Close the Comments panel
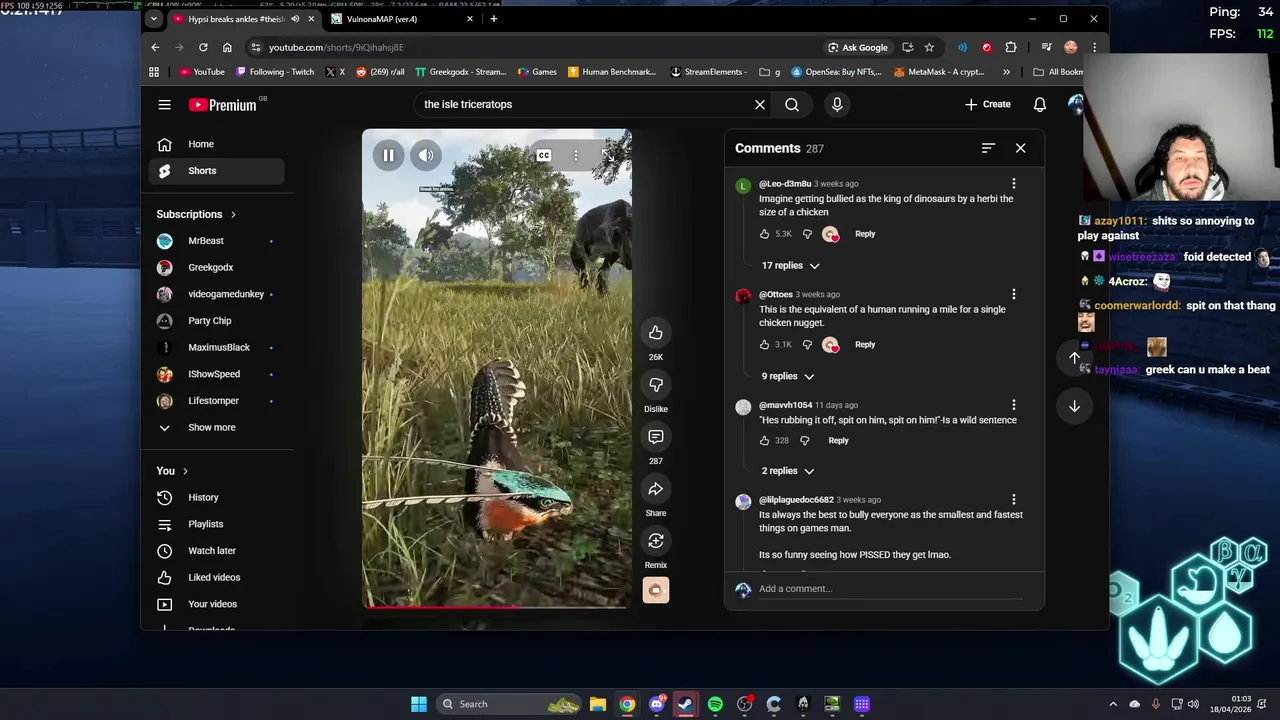Viewport: 1280px width, 720px height. point(1020,148)
